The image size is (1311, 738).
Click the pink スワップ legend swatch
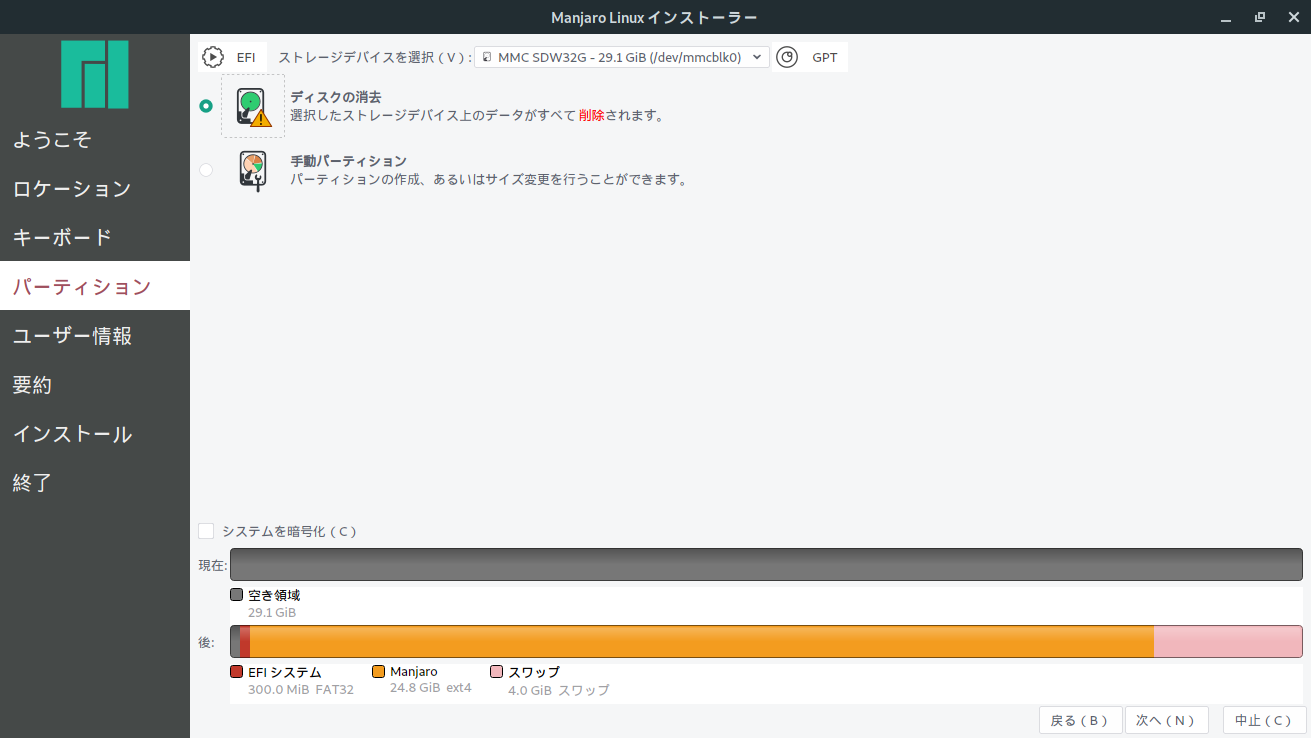497,672
